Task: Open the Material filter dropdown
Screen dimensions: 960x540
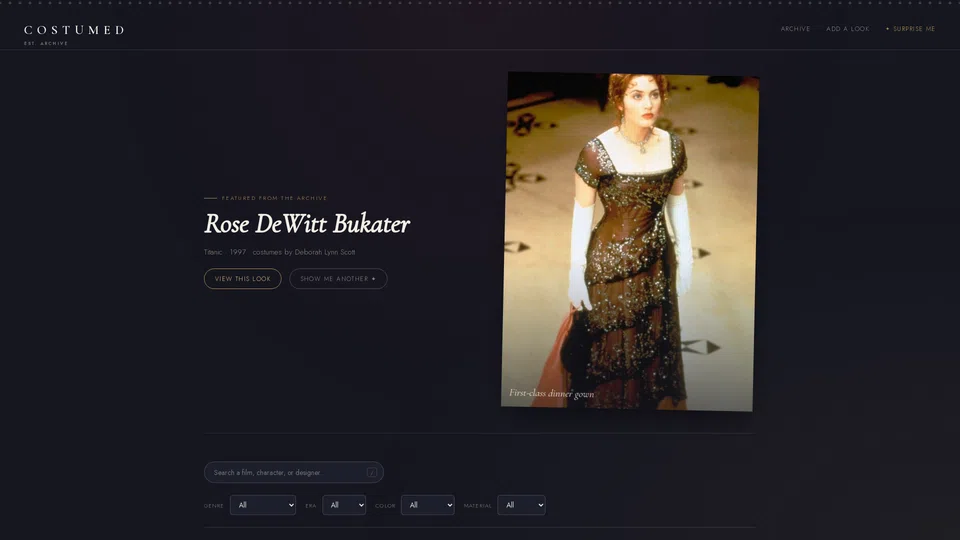Action: coord(521,505)
